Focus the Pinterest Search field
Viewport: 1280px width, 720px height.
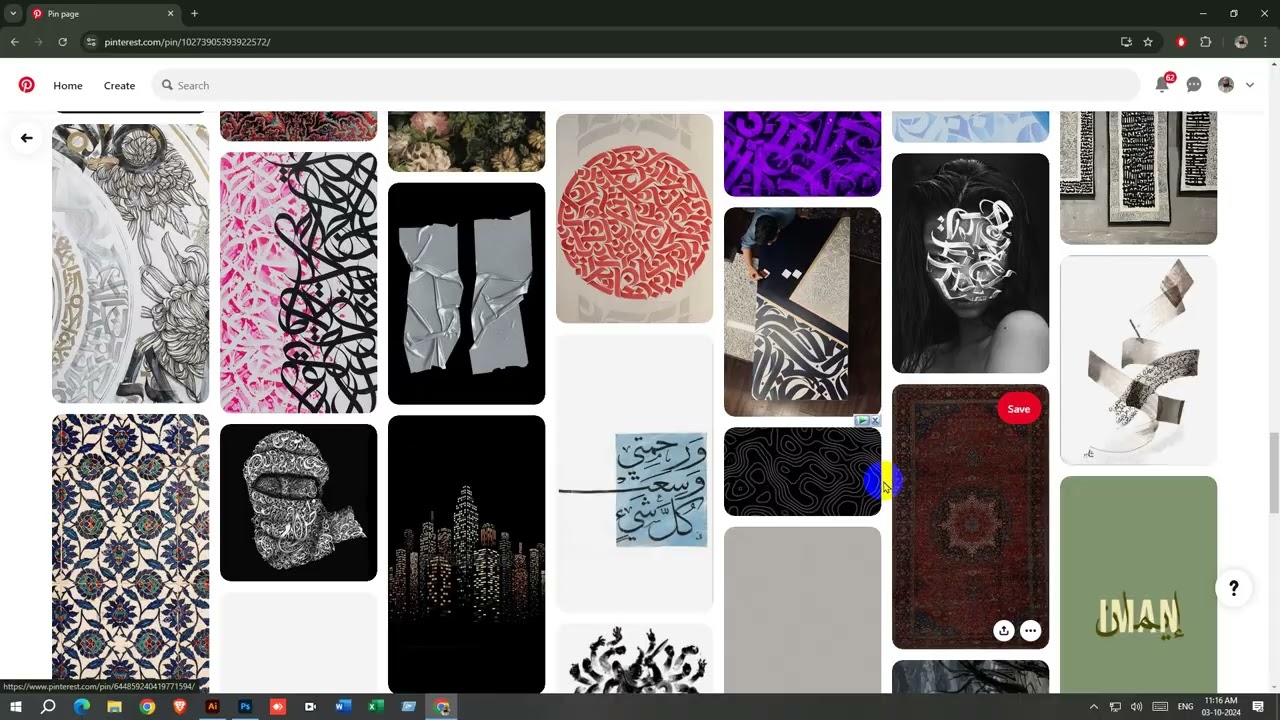coord(645,85)
